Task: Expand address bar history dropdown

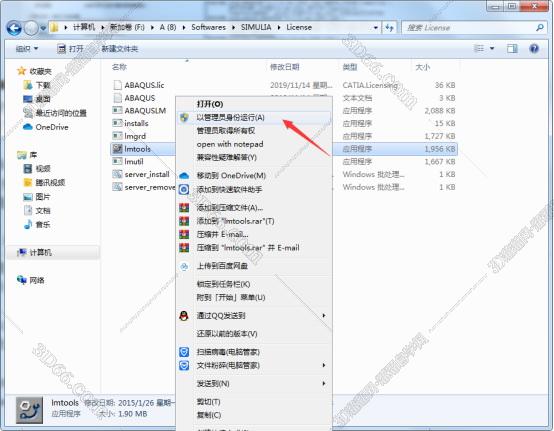Action: point(376,28)
